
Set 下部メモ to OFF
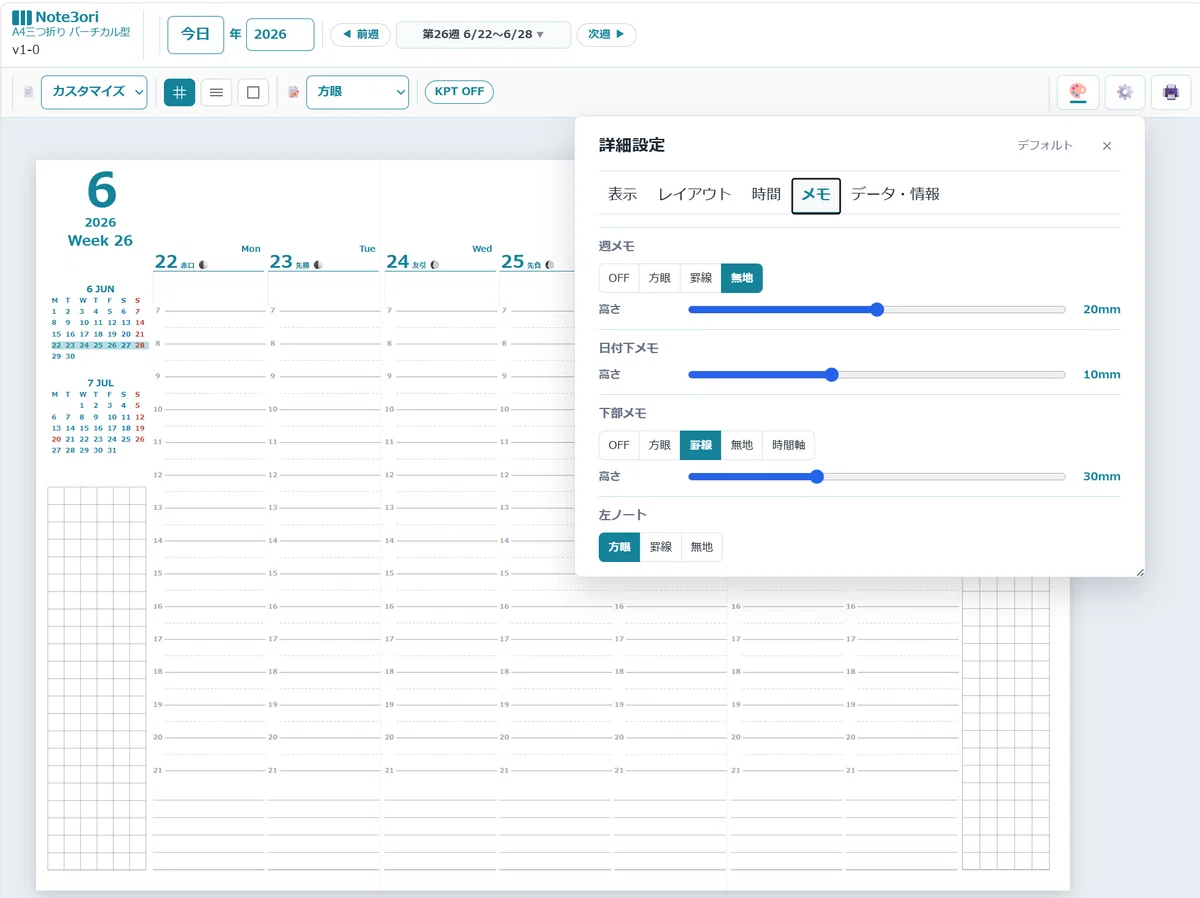[619, 445]
